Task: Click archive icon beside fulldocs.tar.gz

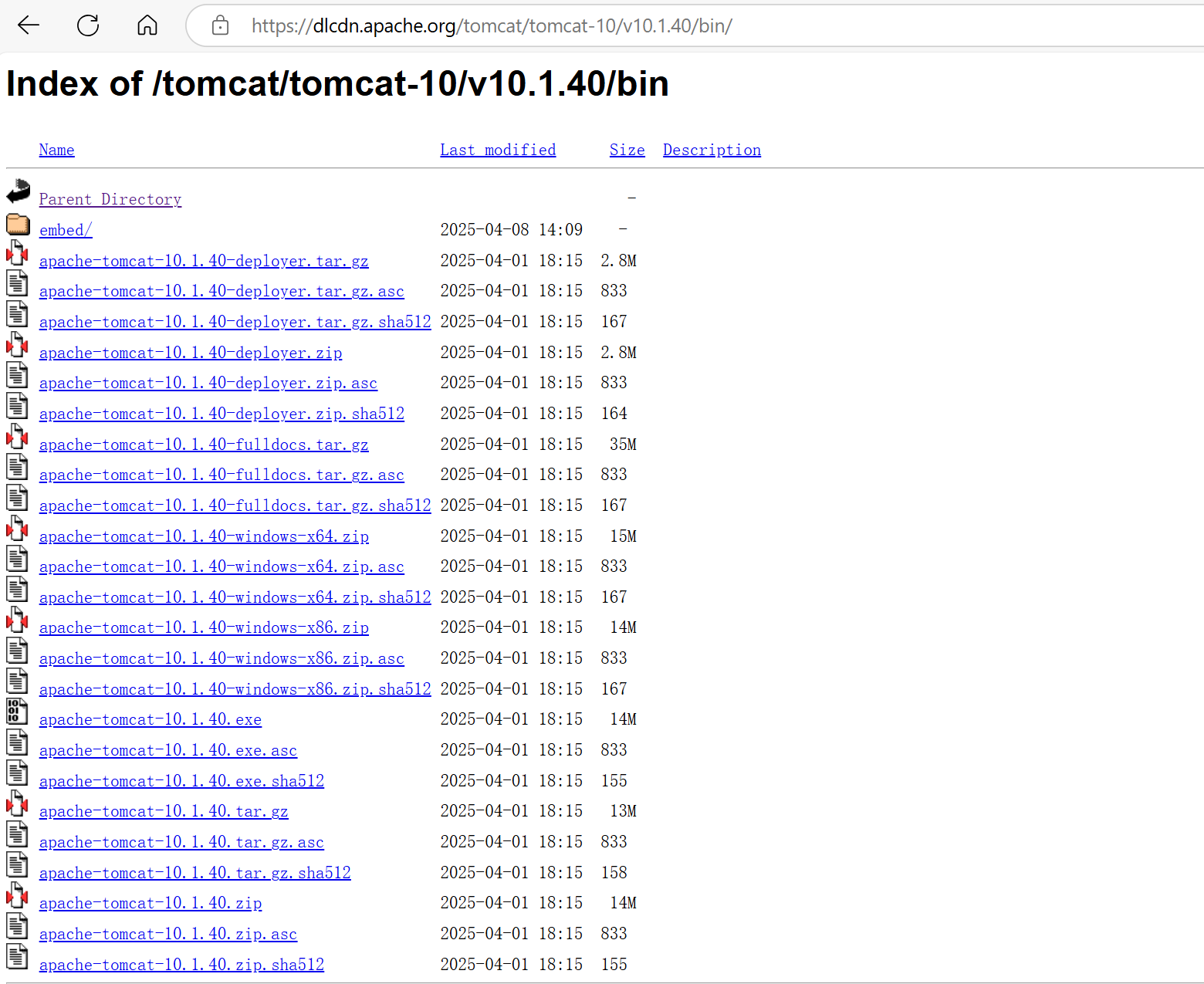Action: click(x=18, y=436)
